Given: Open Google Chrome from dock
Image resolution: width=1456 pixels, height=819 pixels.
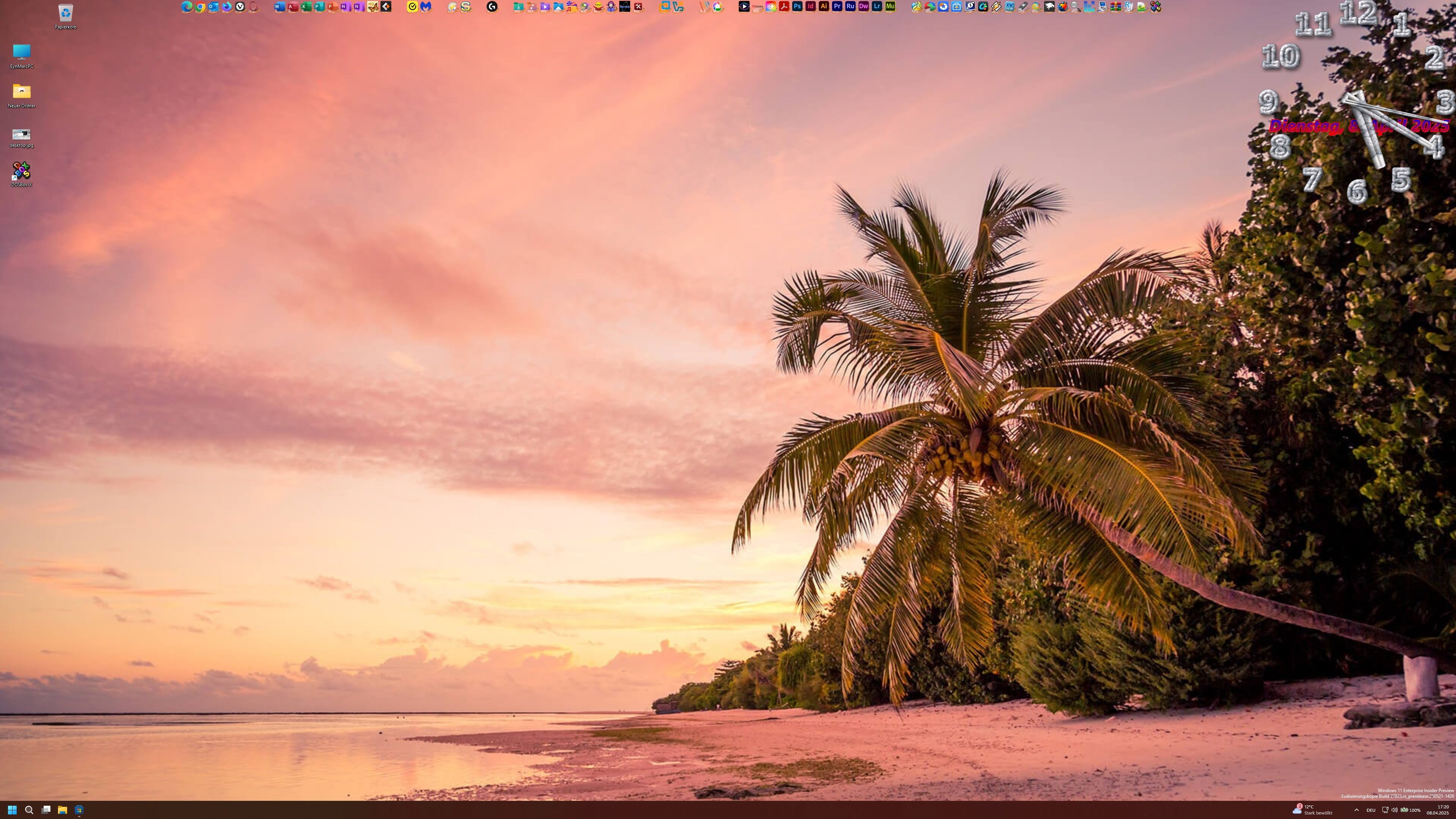Looking at the screenshot, I should [x=200, y=7].
